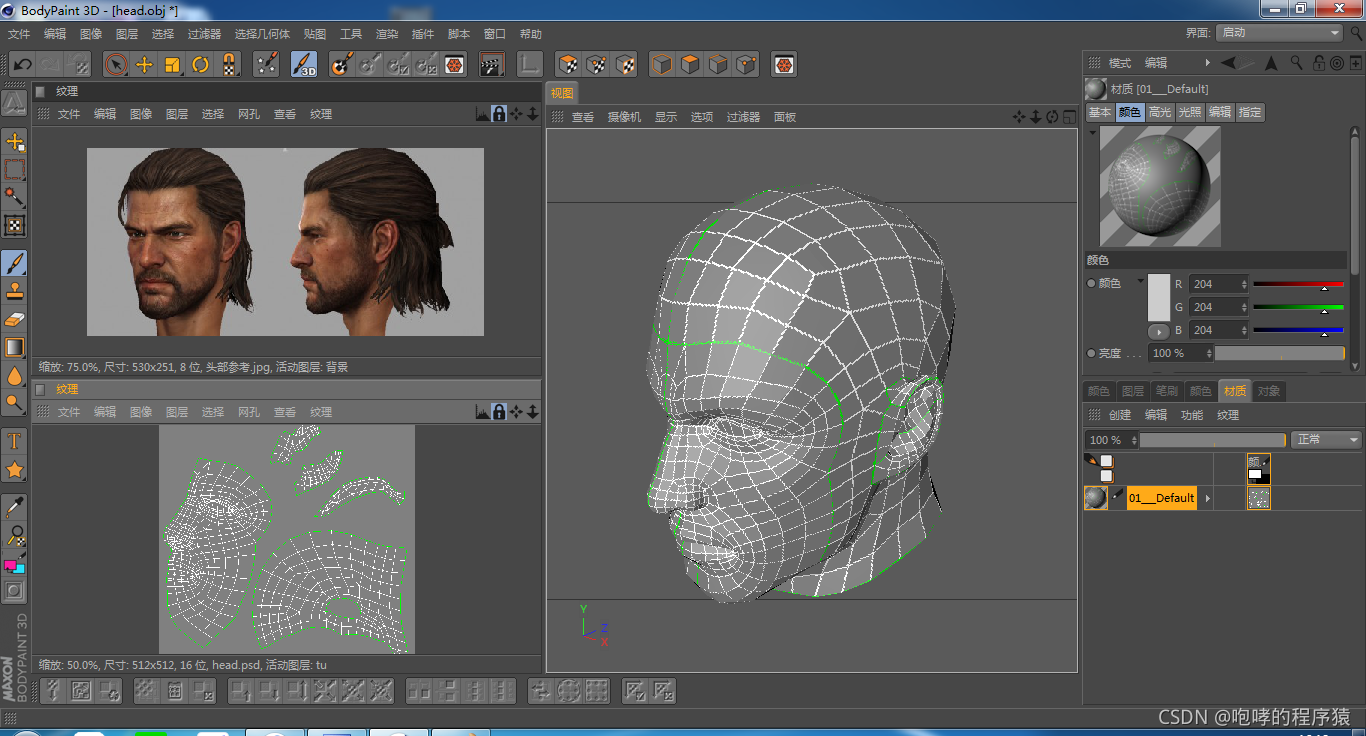The image size is (1366, 736).
Task: Select the Move tool in the top toolbar
Action: tap(144, 65)
